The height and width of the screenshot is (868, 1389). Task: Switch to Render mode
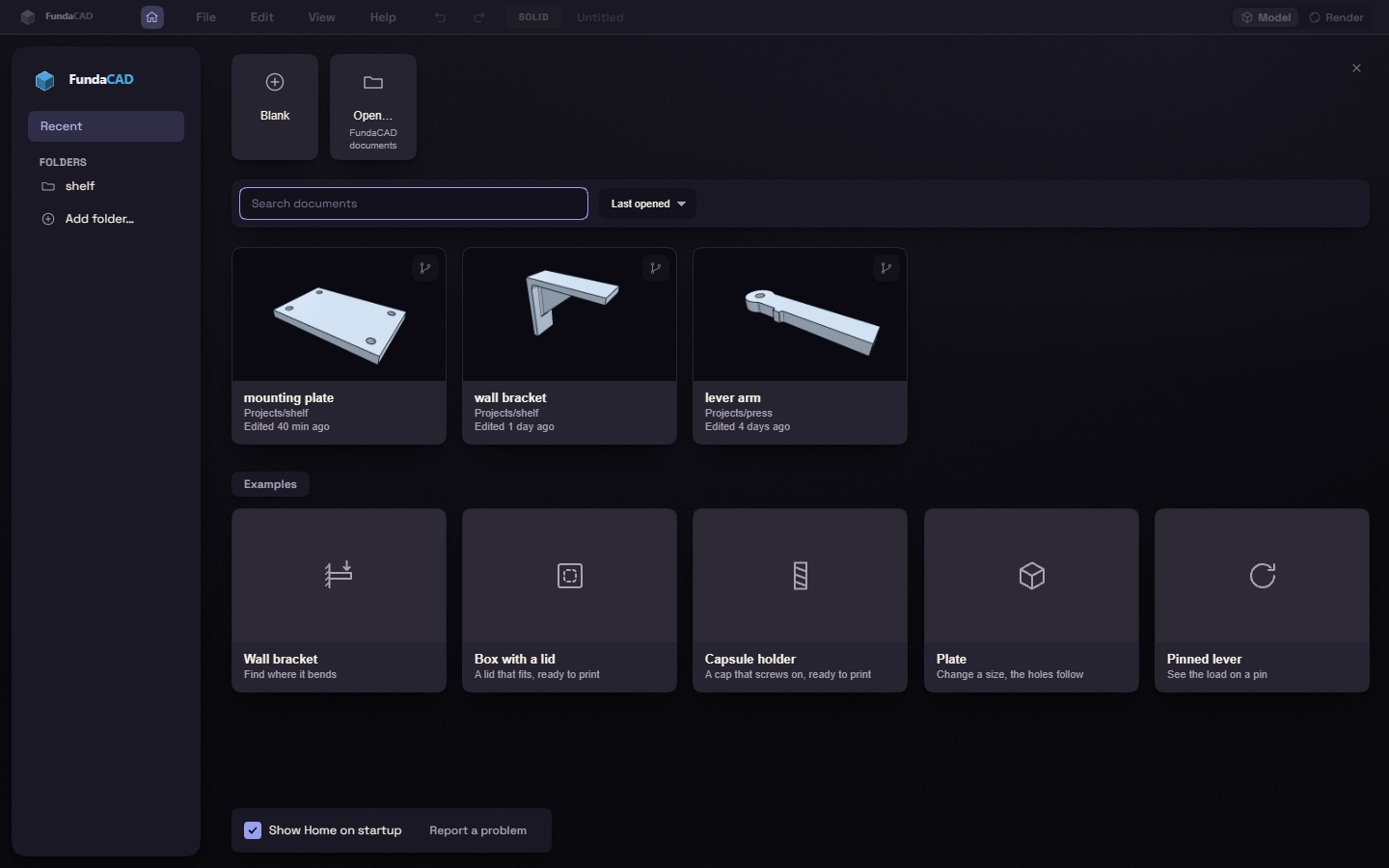click(1336, 17)
